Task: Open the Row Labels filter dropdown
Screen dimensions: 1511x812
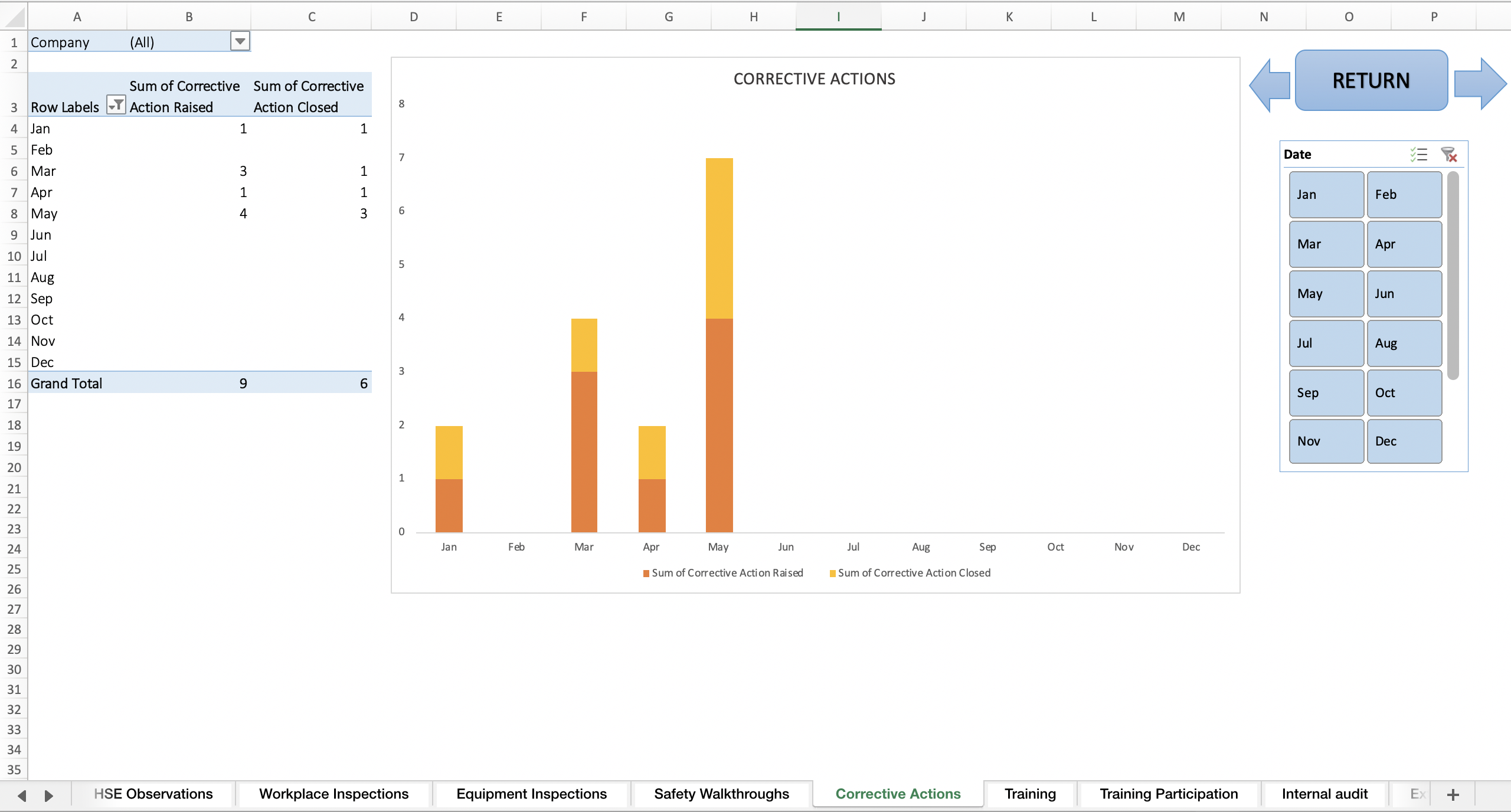Action: (x=116, y=104)
